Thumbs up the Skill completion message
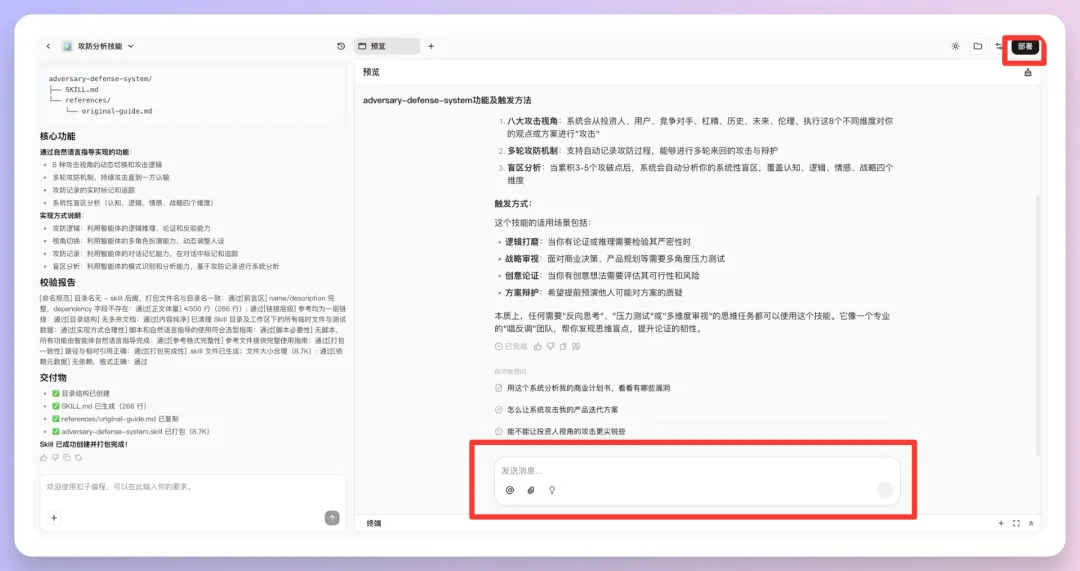The height and width of the screenshot is (571, 1080). pos(43,457)
